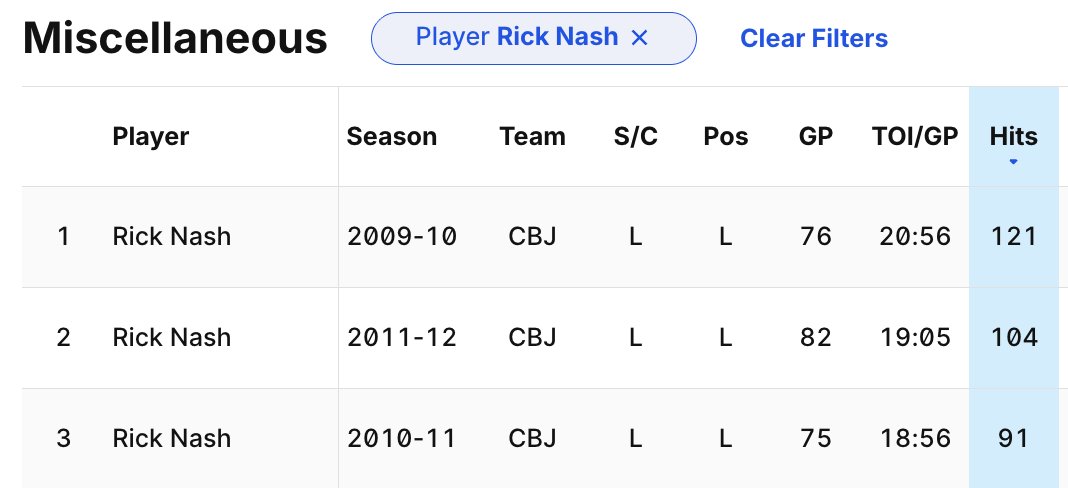
Task: Select the 20:56 TOI/GP cell
Action: coord(915,237)
